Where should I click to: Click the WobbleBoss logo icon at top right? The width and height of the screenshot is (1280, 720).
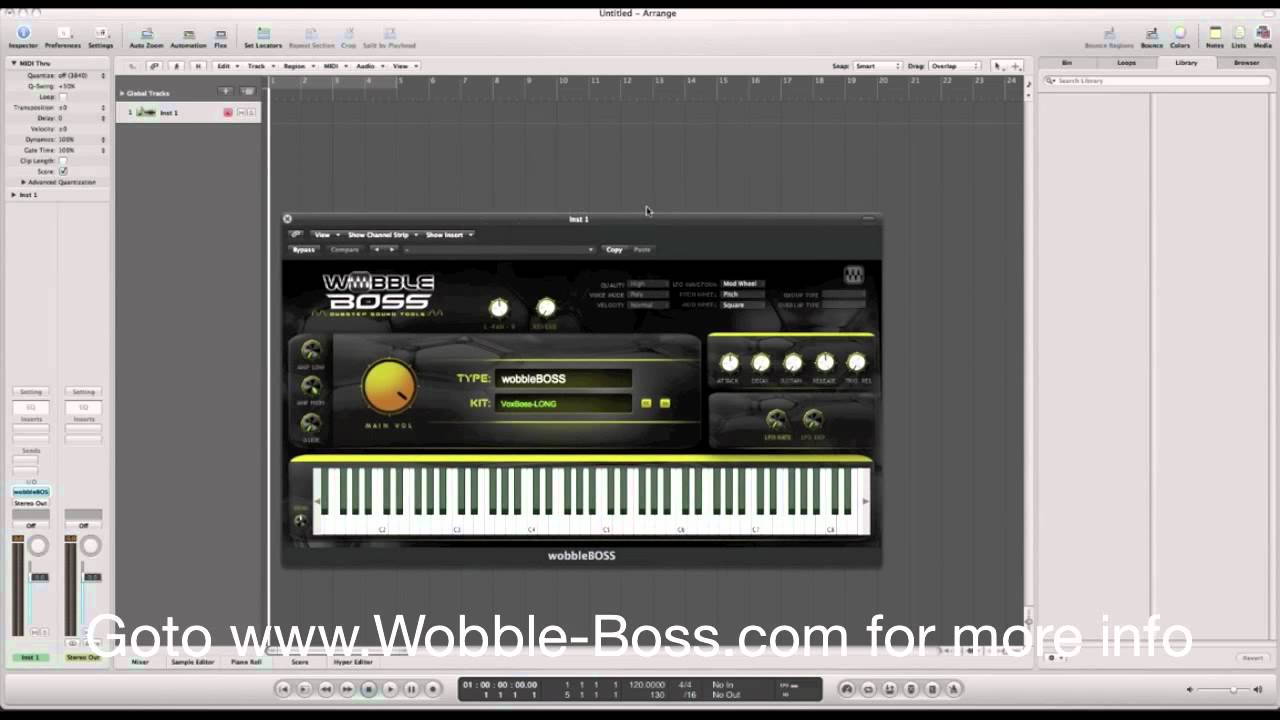[x=853, y=275]
